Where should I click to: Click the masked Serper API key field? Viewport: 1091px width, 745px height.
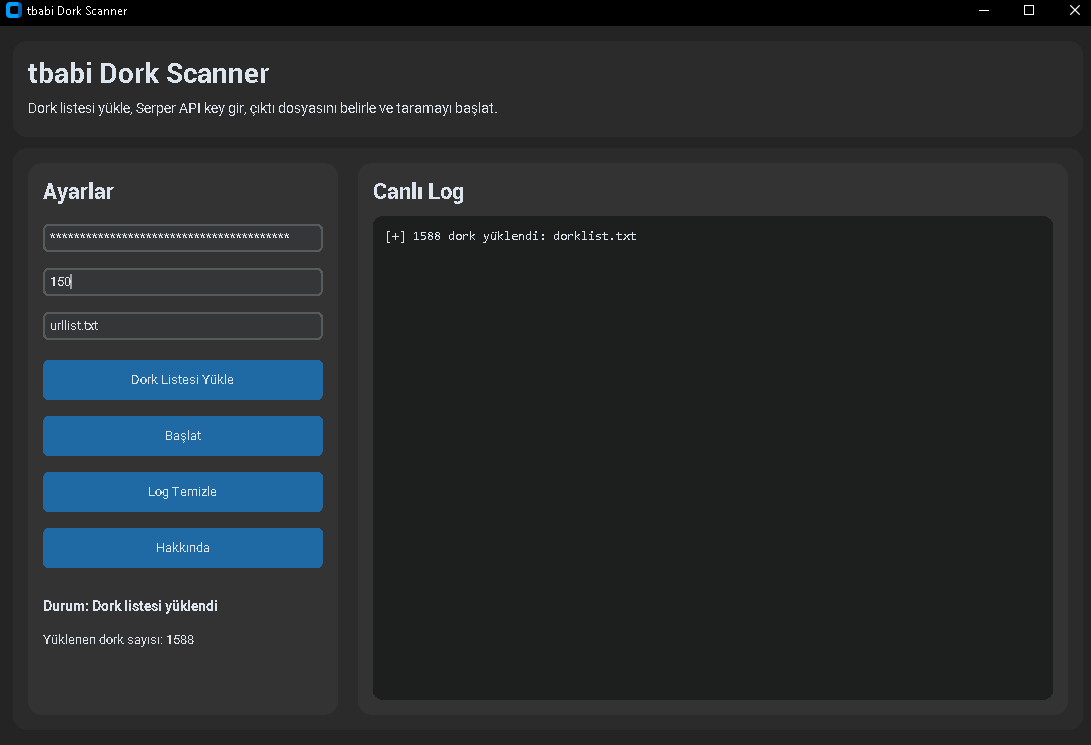point(182,238)
